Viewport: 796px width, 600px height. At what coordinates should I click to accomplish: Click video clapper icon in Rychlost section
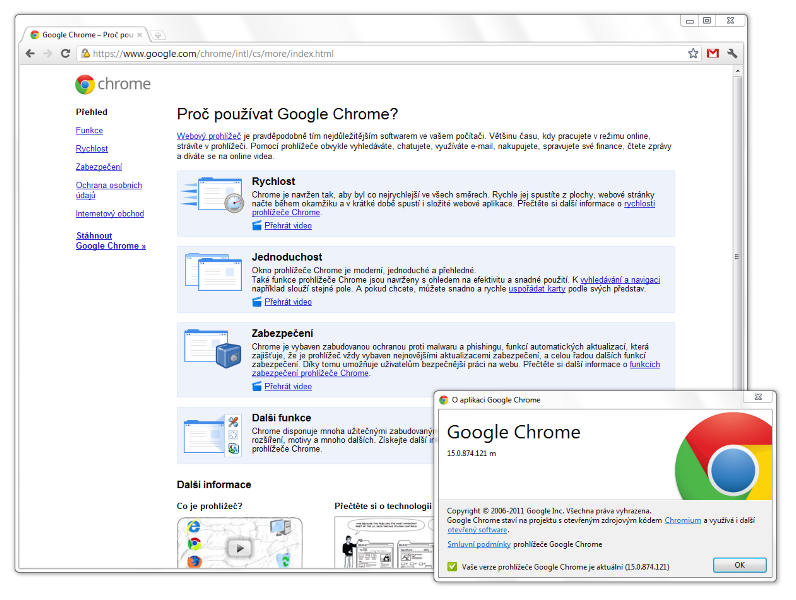pos(257,225)
